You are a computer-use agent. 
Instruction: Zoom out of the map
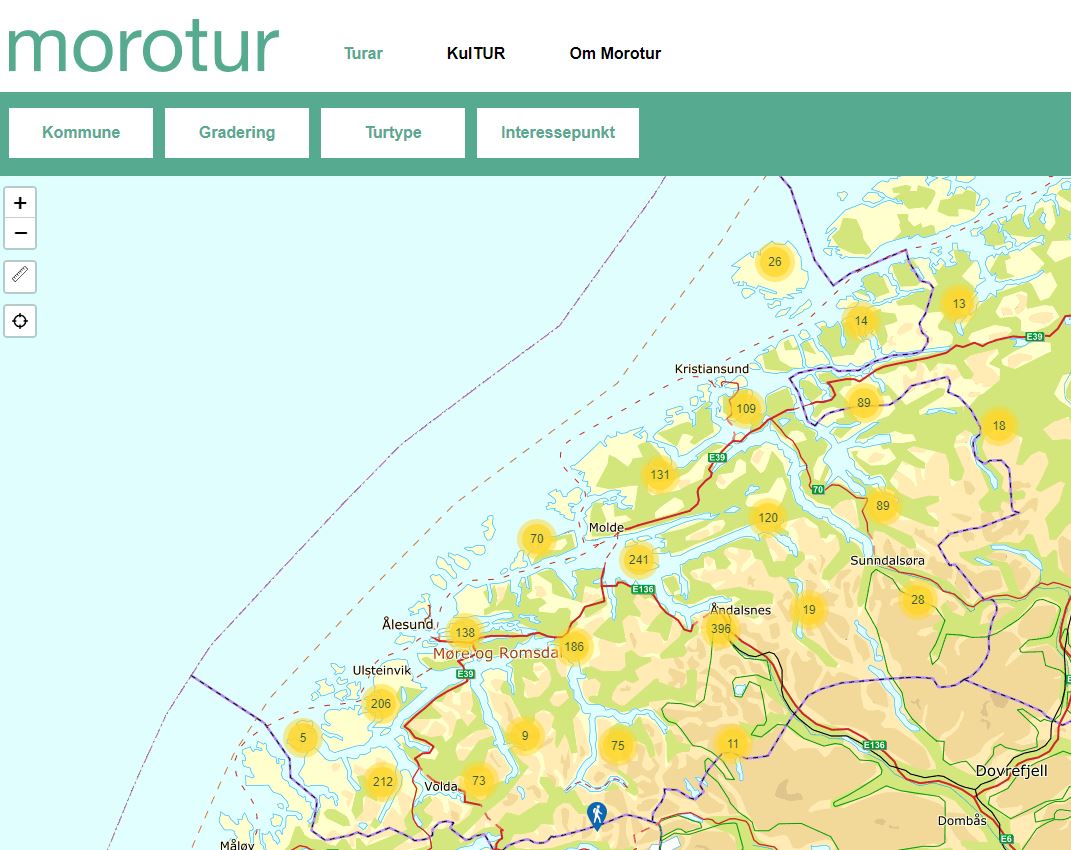click(x=20, y=234)
